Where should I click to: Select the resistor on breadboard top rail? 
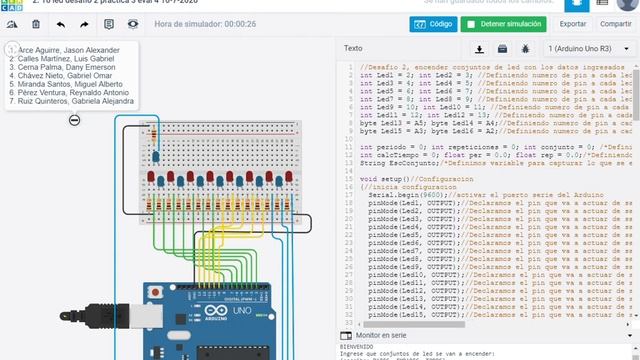coord(153,135)
